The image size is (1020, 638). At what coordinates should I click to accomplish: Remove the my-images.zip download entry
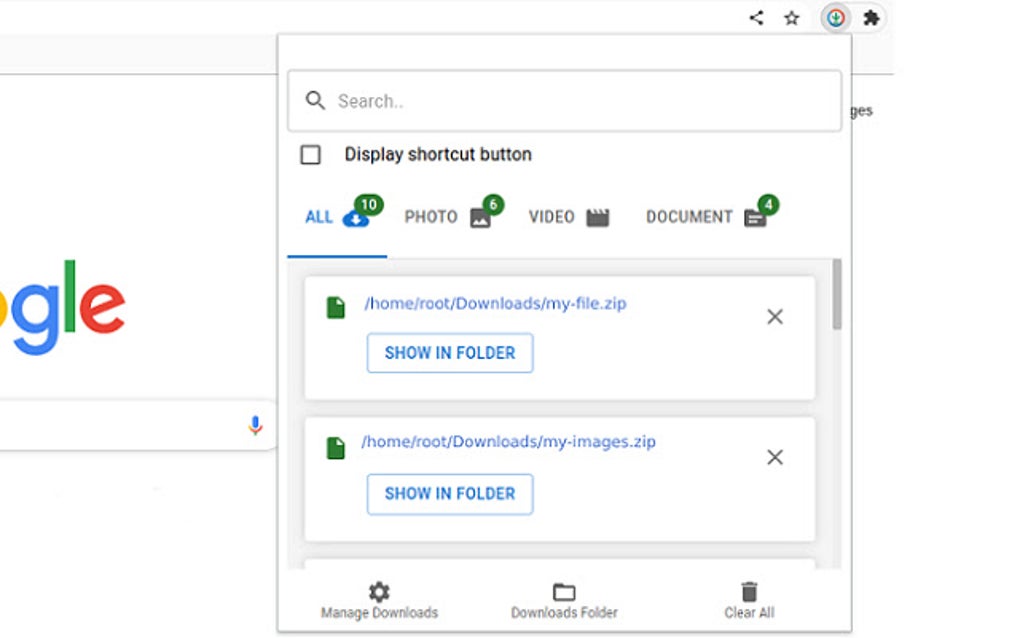(x=775, y=457)
